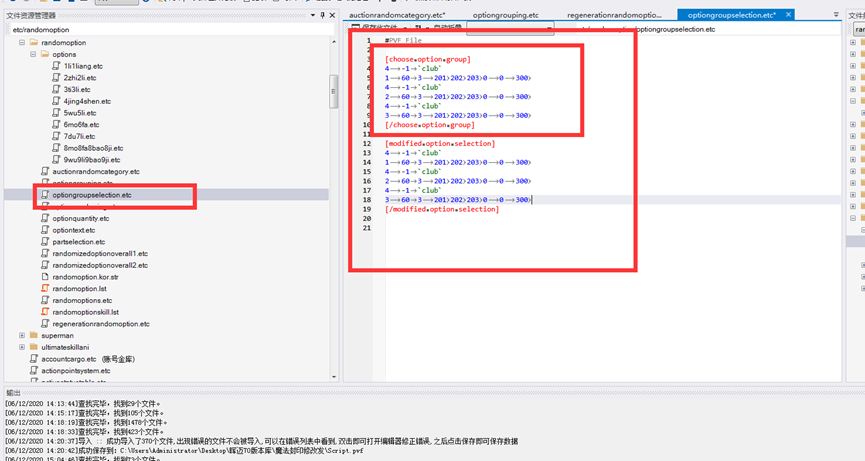Click the randomoptionskill.lst file icon
The image size is (865, 461).
(x=45, y=312)
